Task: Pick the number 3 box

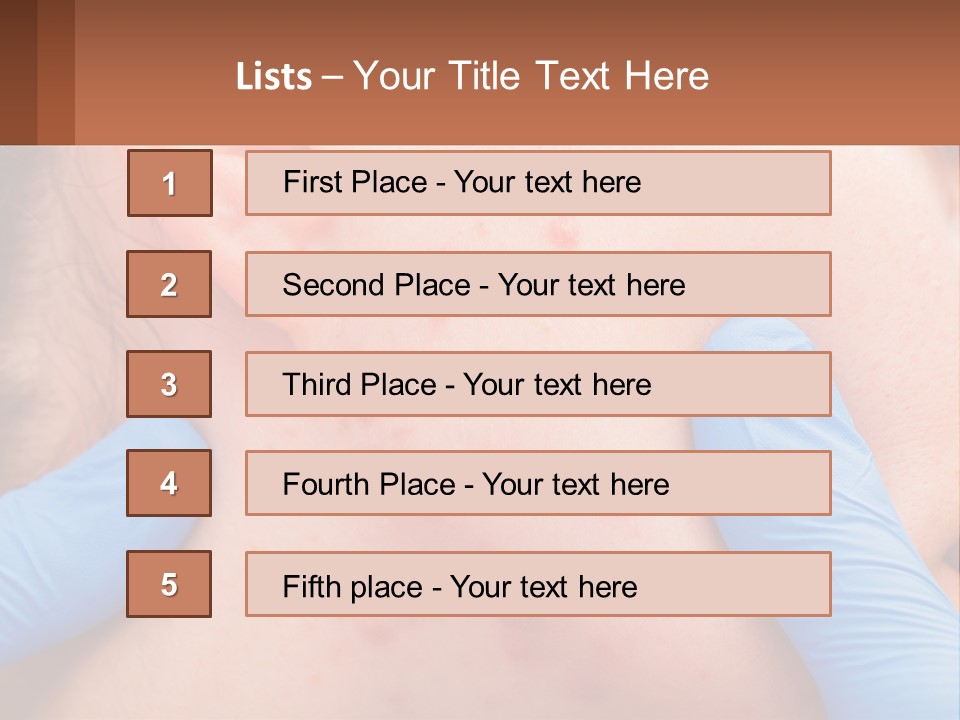Action: 169,384
